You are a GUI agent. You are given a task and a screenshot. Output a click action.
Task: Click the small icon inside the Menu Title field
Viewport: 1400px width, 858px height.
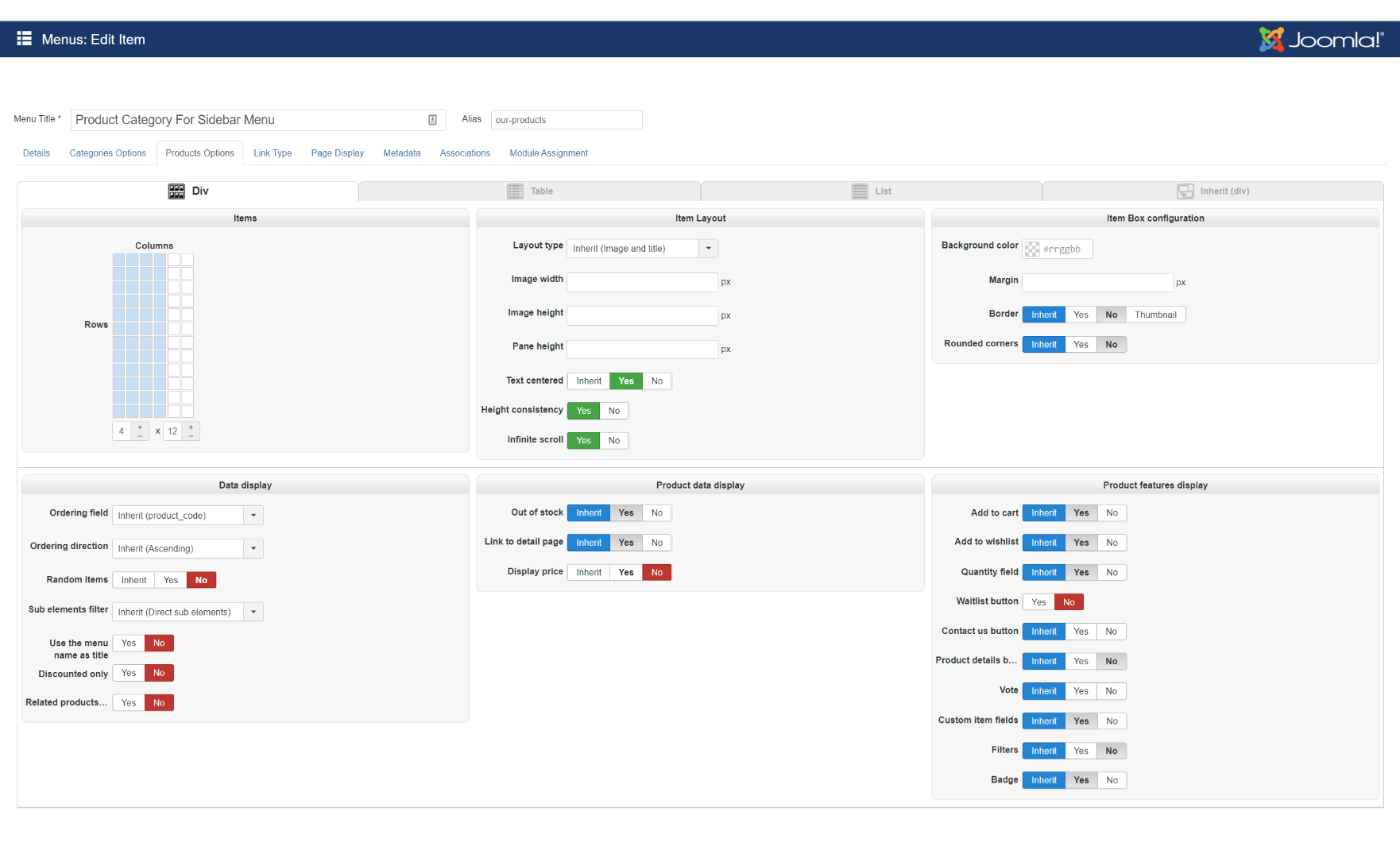(432, 120)
